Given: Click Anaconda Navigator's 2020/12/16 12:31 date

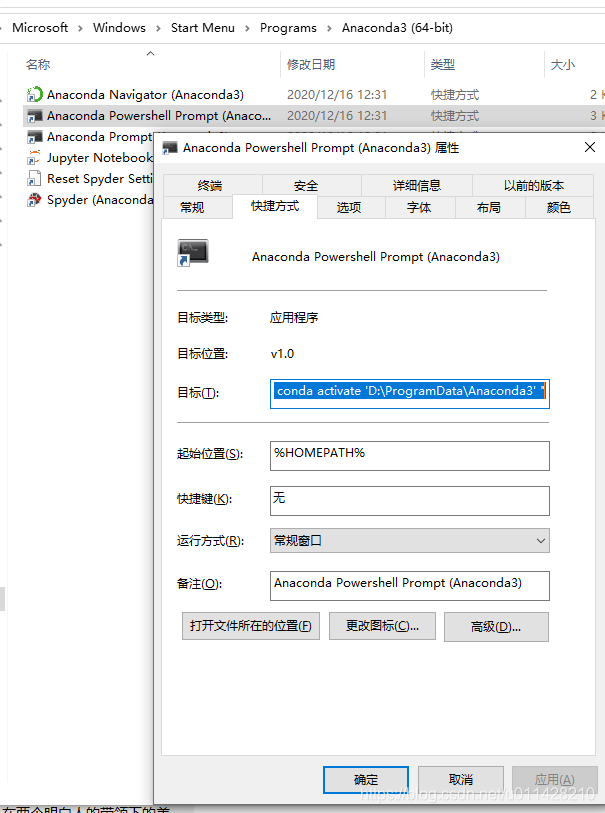Looking at the screenshot, I should [x=337, y=95].
